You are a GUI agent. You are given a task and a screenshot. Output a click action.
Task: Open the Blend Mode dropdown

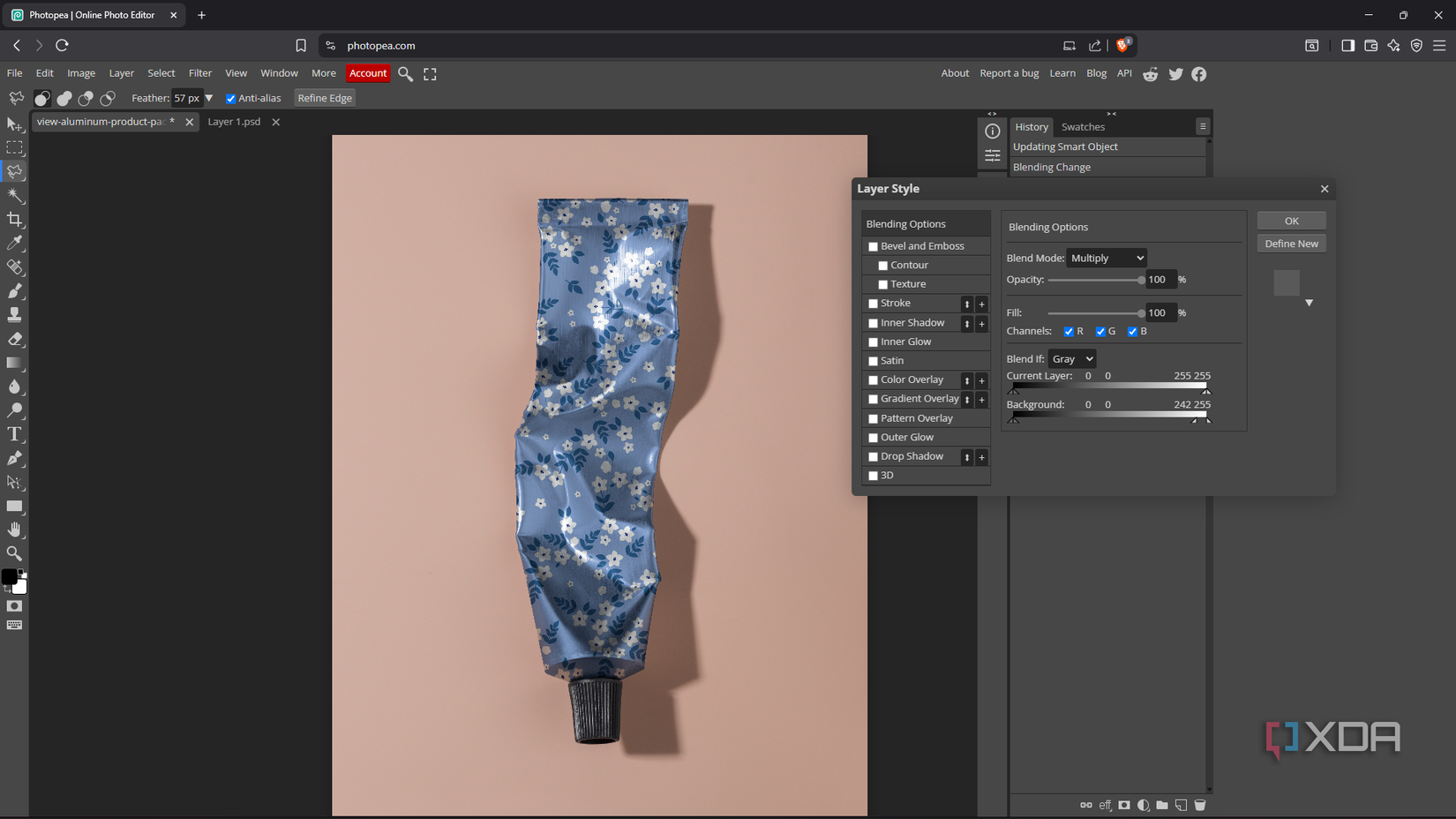[1106, 258]
